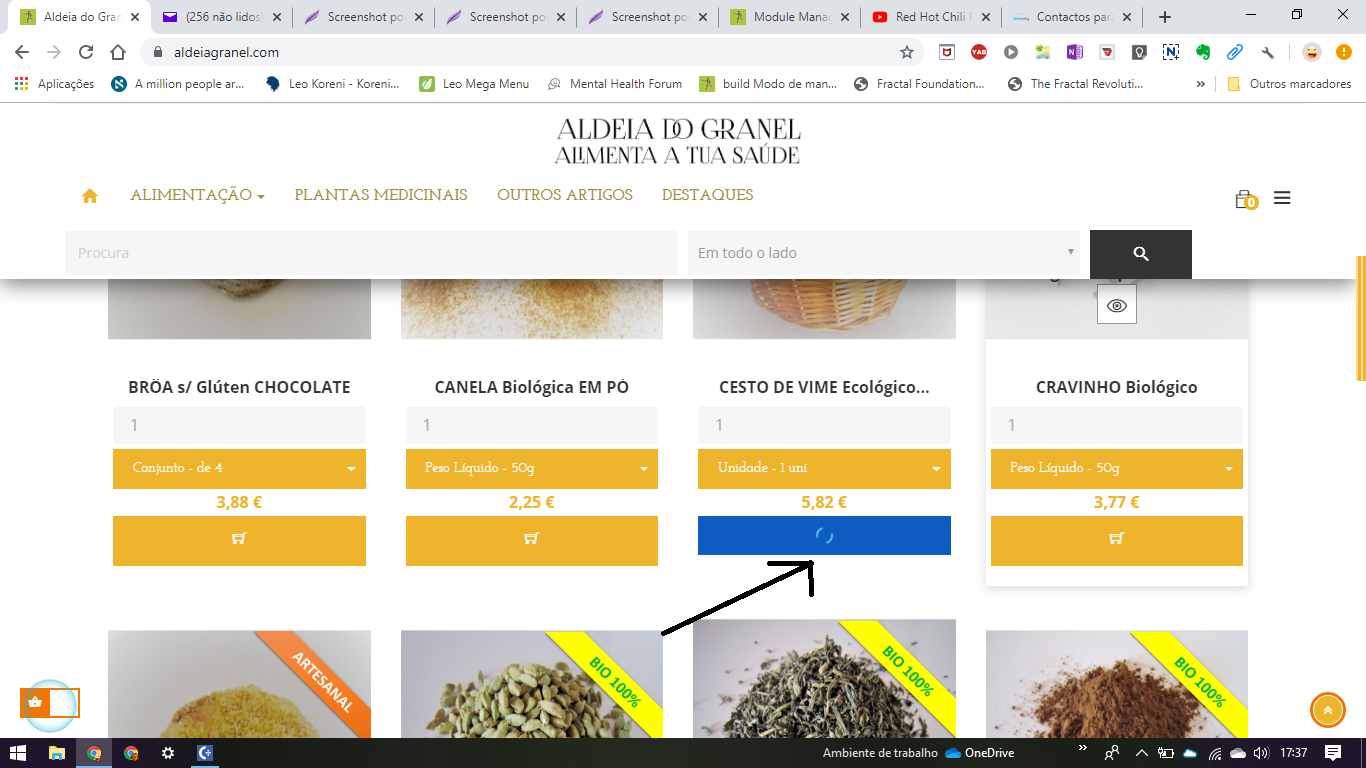Go to PLANTAS MEDICINAIS menu item
This screenshot has height=768, width=1366.
381,195
